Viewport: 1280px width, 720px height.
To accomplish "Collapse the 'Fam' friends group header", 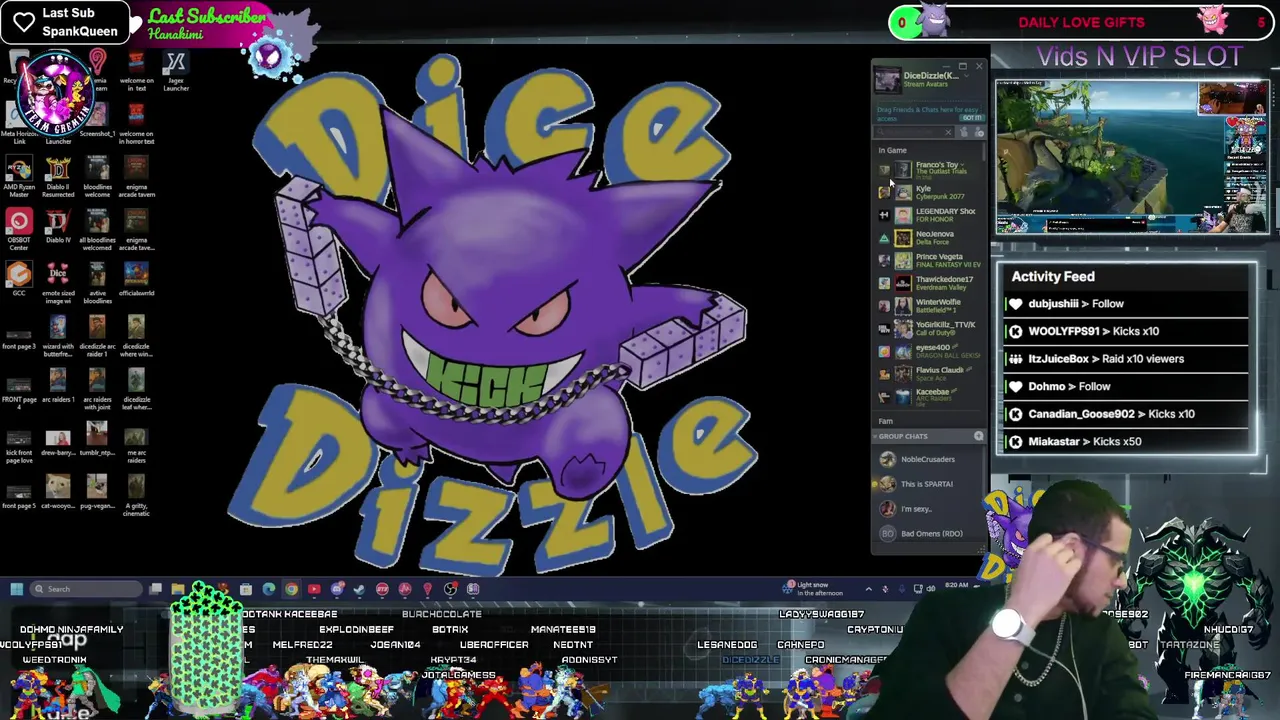I will click(x=886, y=421).
